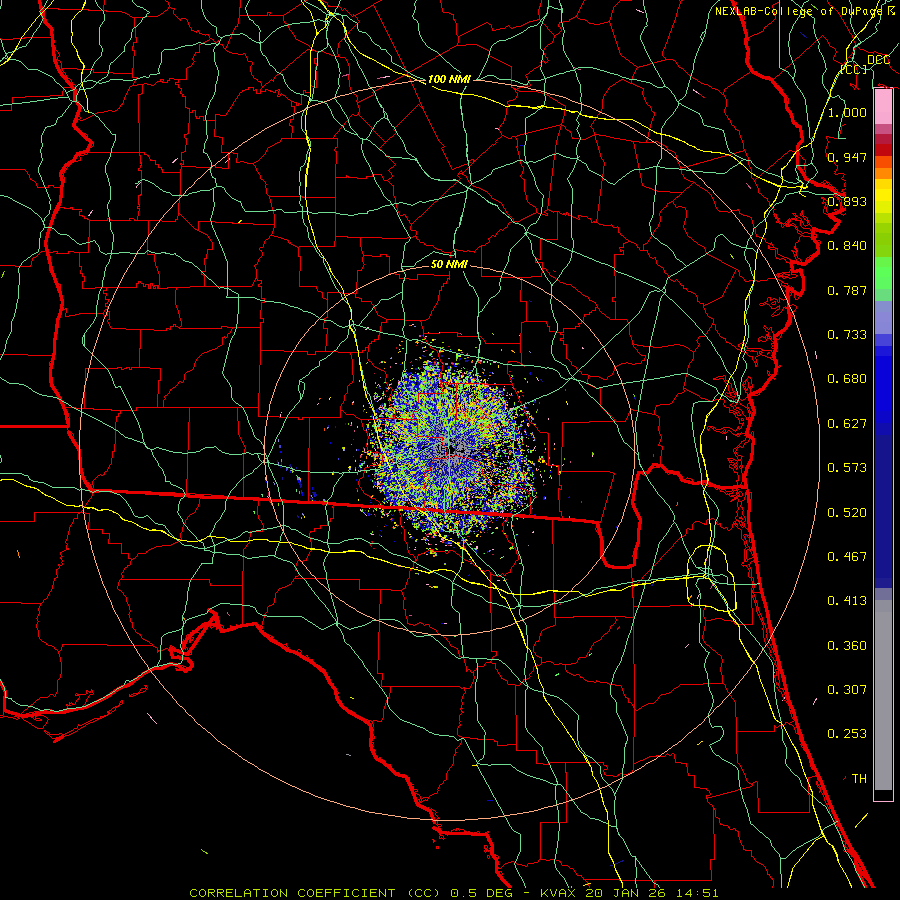The height and width of the screenshot is (900, 900).
Task: Select the 0.787 legend value
Action: [x=847, y=290]
